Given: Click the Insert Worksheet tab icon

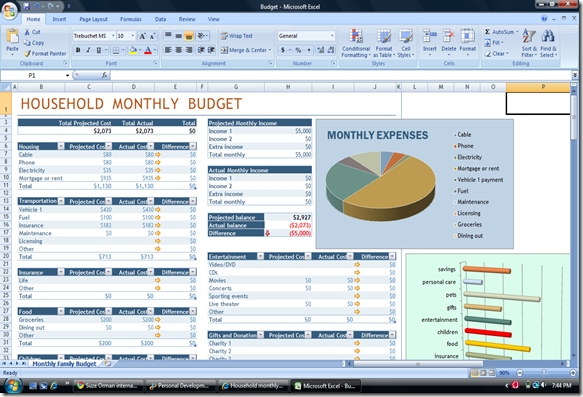Looking at the screenshot, I should (x=108, y=364).
